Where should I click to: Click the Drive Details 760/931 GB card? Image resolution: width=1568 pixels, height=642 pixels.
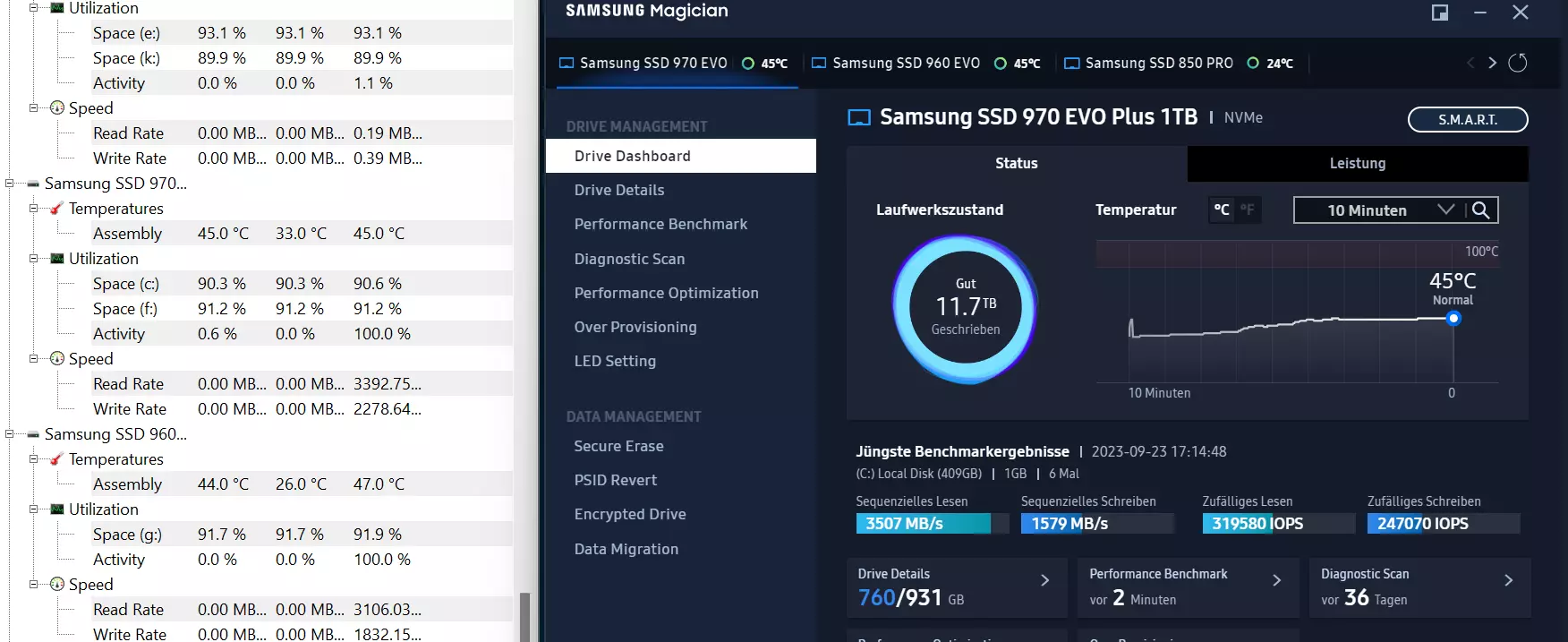point(957,587)
